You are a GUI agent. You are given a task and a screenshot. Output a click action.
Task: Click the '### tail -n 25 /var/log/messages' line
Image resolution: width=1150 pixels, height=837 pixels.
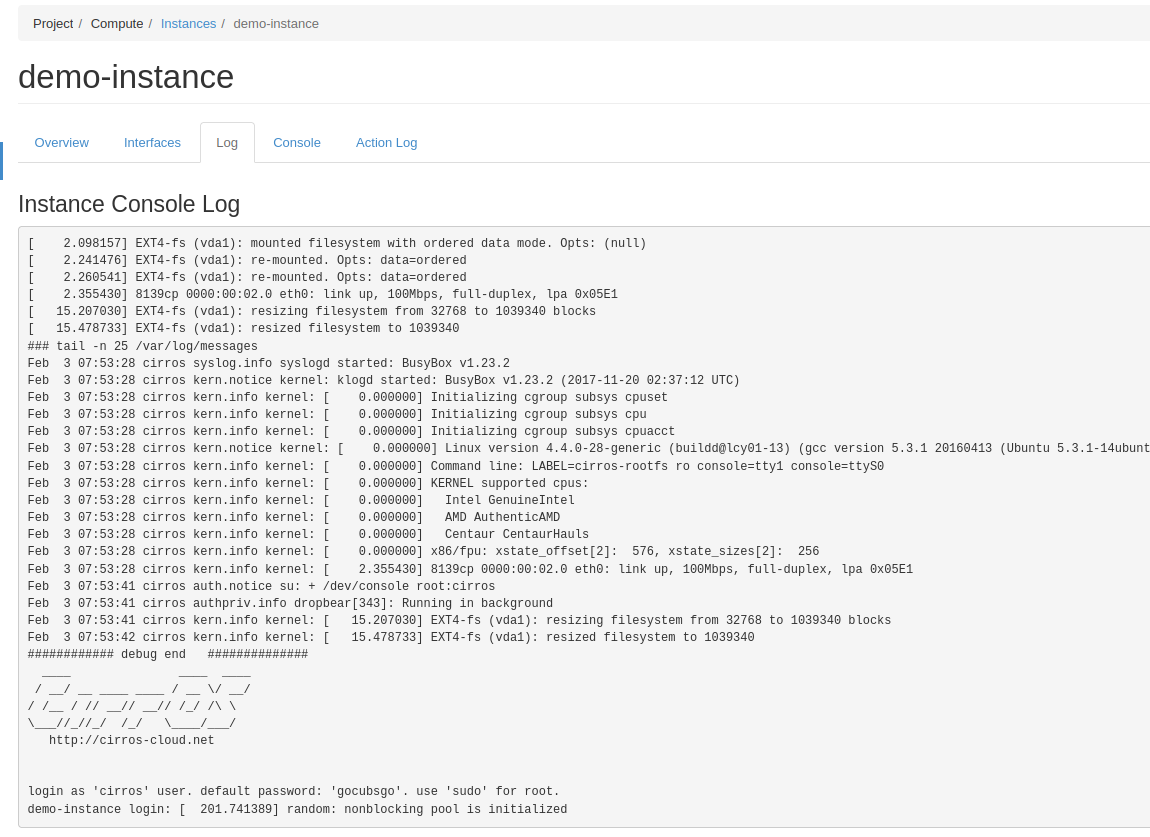coord(143,346)
